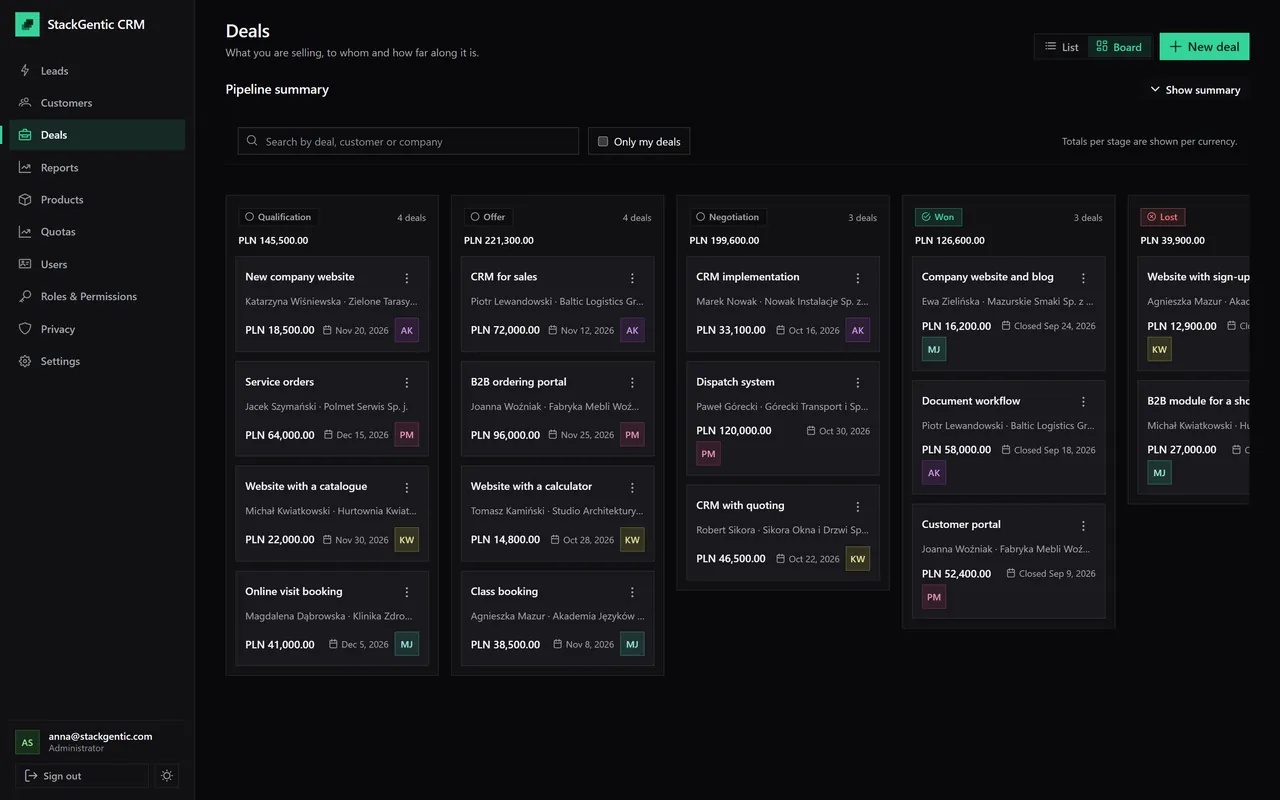Click the PM badge on B2B ordering portal
The image size is (1280, 800).
coord(632,435)
